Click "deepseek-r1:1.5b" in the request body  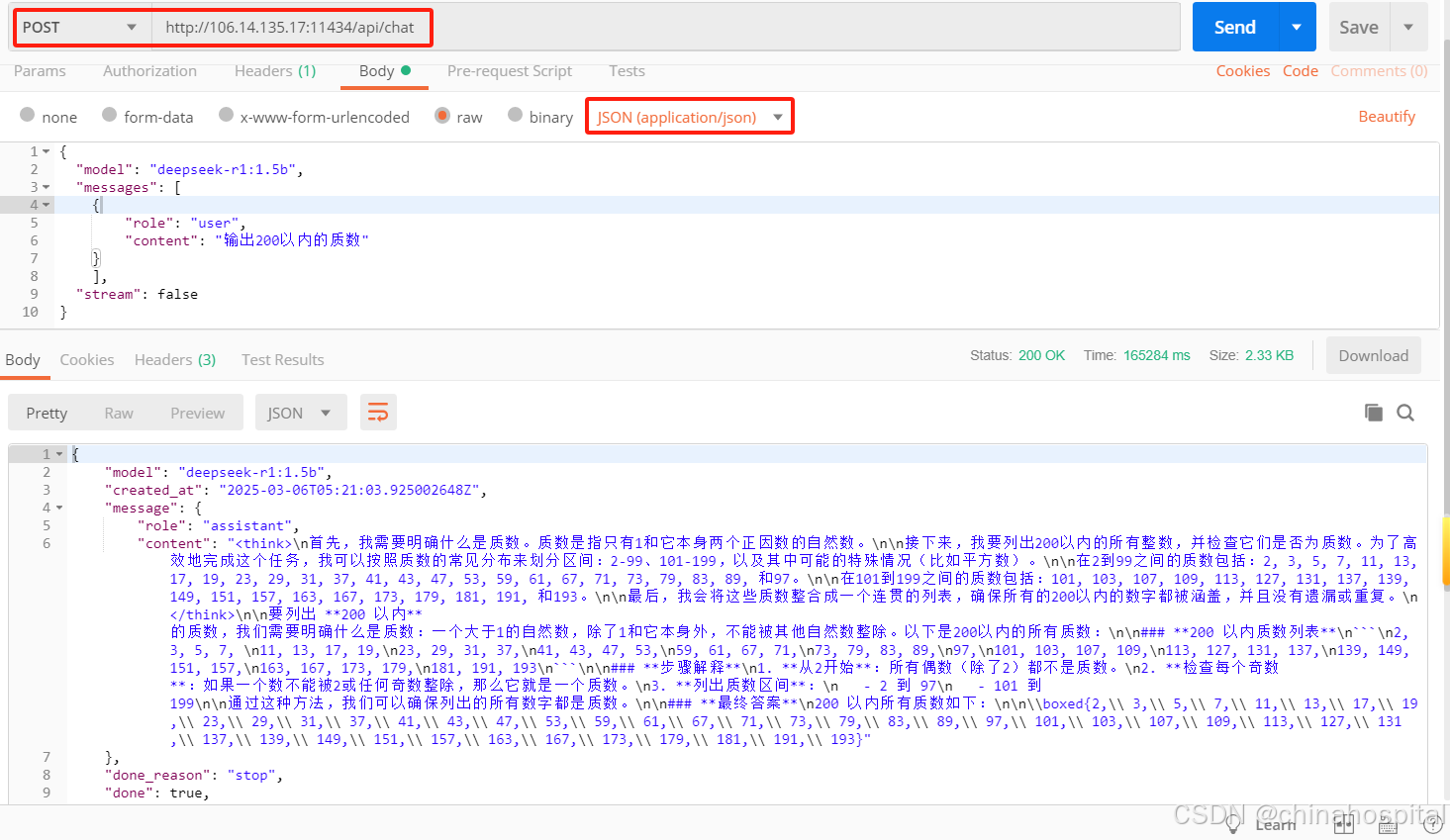tap(223, 169)
